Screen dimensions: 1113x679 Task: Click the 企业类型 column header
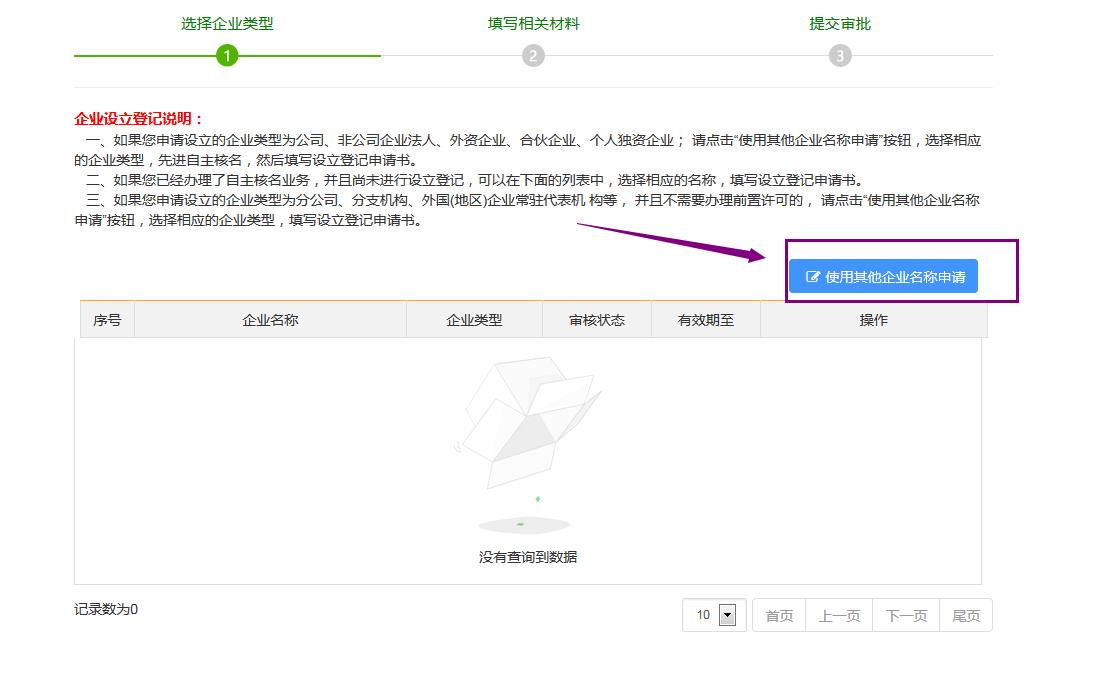(x=474, y=320)
